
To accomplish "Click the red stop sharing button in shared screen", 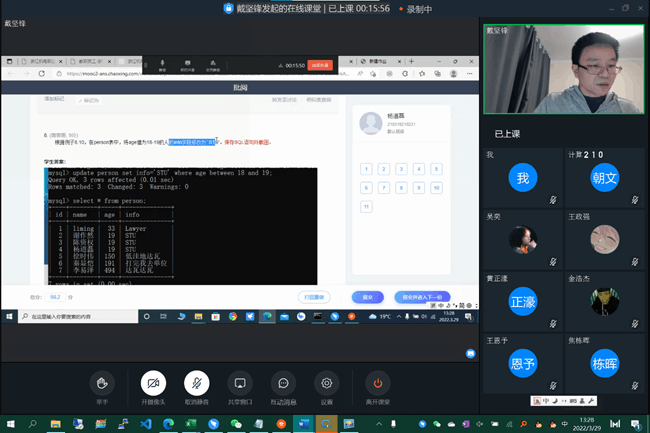I will (319, 64).
